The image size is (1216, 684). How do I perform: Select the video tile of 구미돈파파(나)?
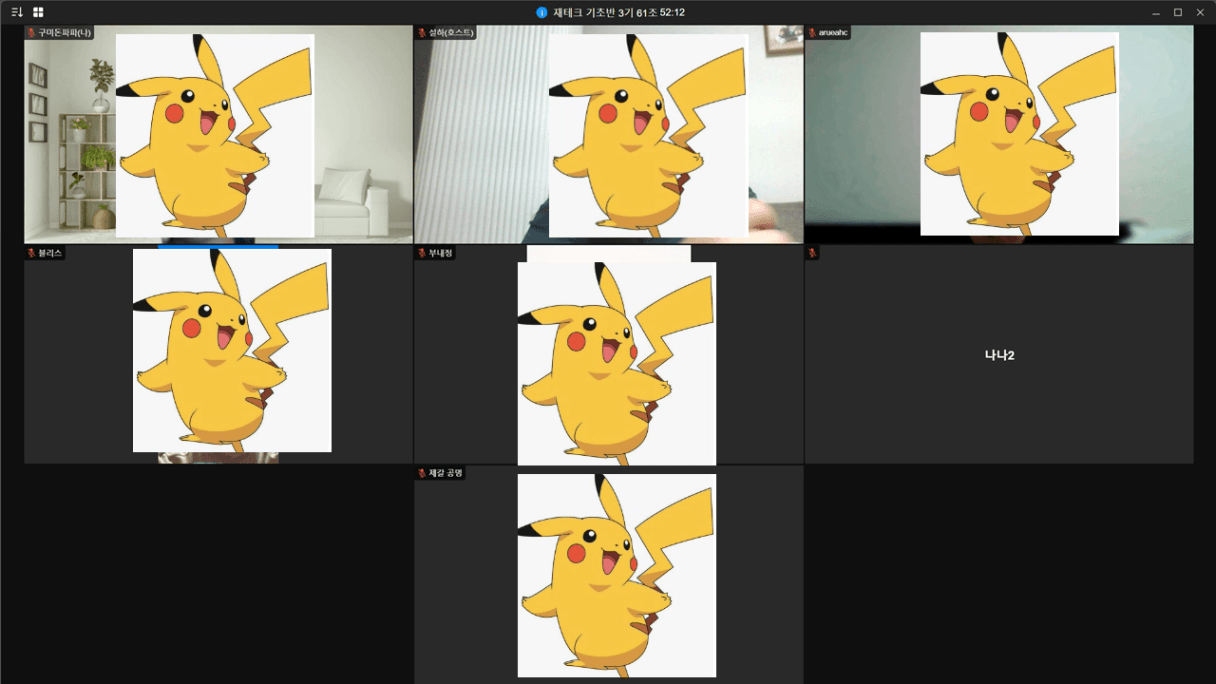218,134
